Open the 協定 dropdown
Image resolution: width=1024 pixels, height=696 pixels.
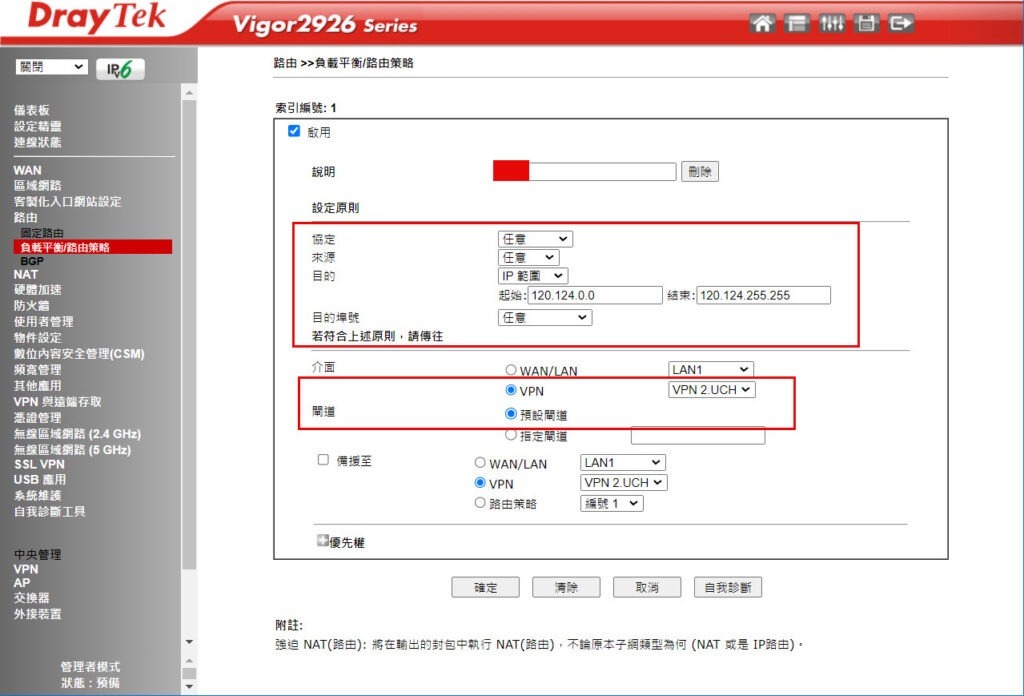click(x=535, y=239)
